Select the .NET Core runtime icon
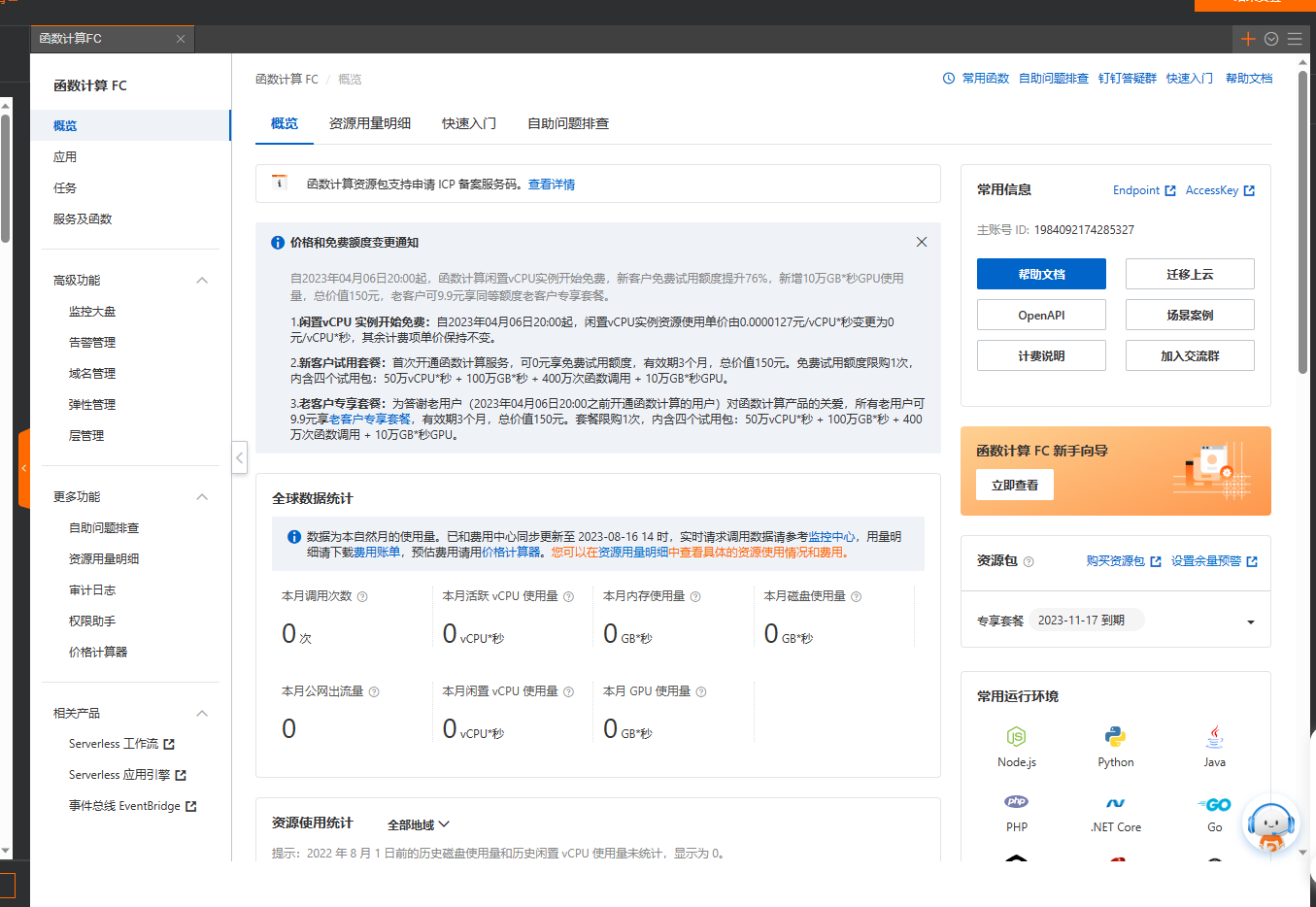Image resolution: width=1316 pixels, height=907 pixels. click(x=1115, y=803)
